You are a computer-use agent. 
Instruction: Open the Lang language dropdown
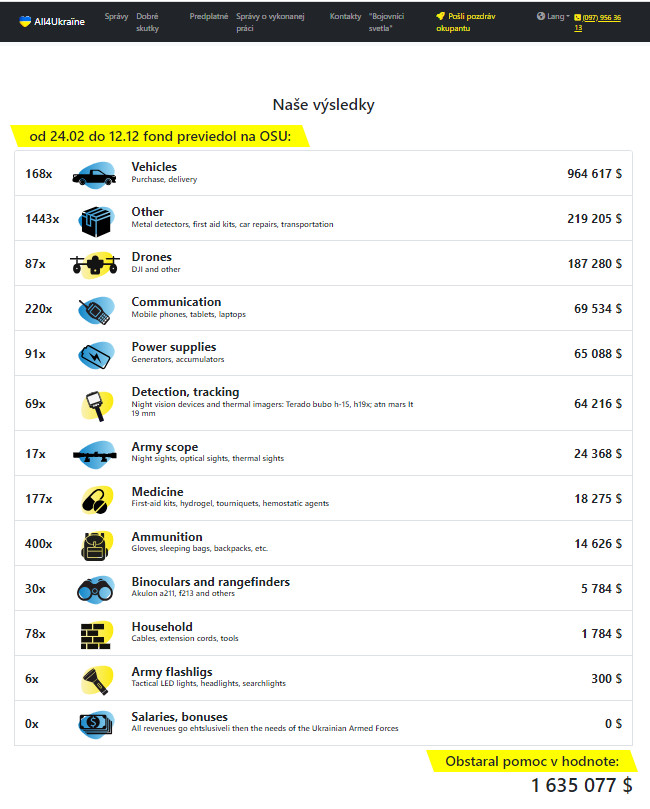553,17
